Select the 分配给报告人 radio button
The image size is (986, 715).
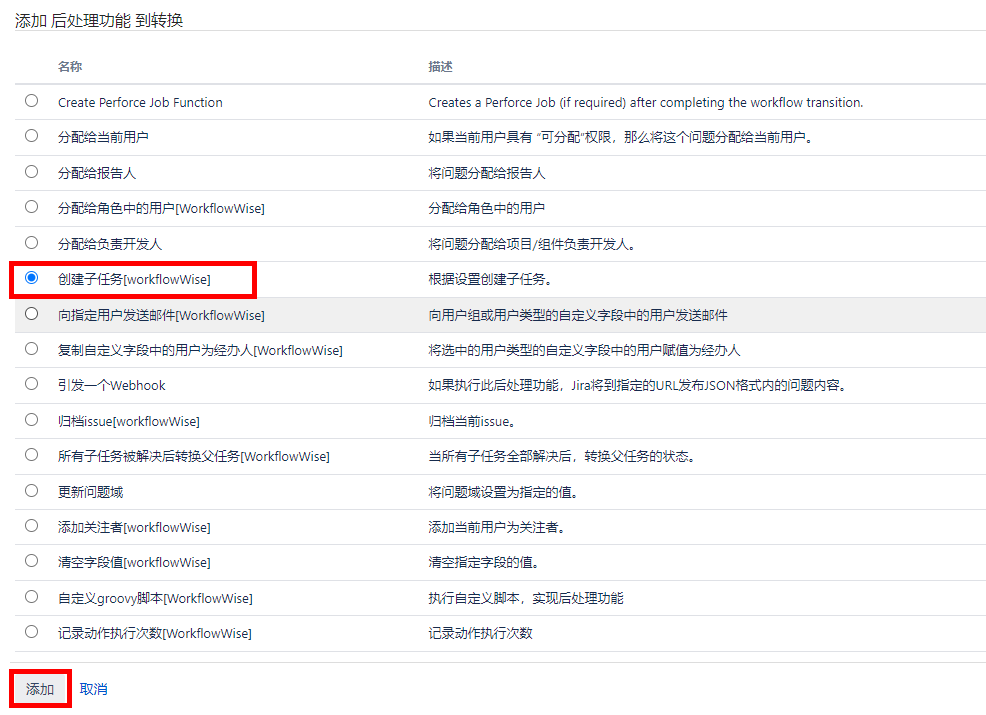click(32, 172)
